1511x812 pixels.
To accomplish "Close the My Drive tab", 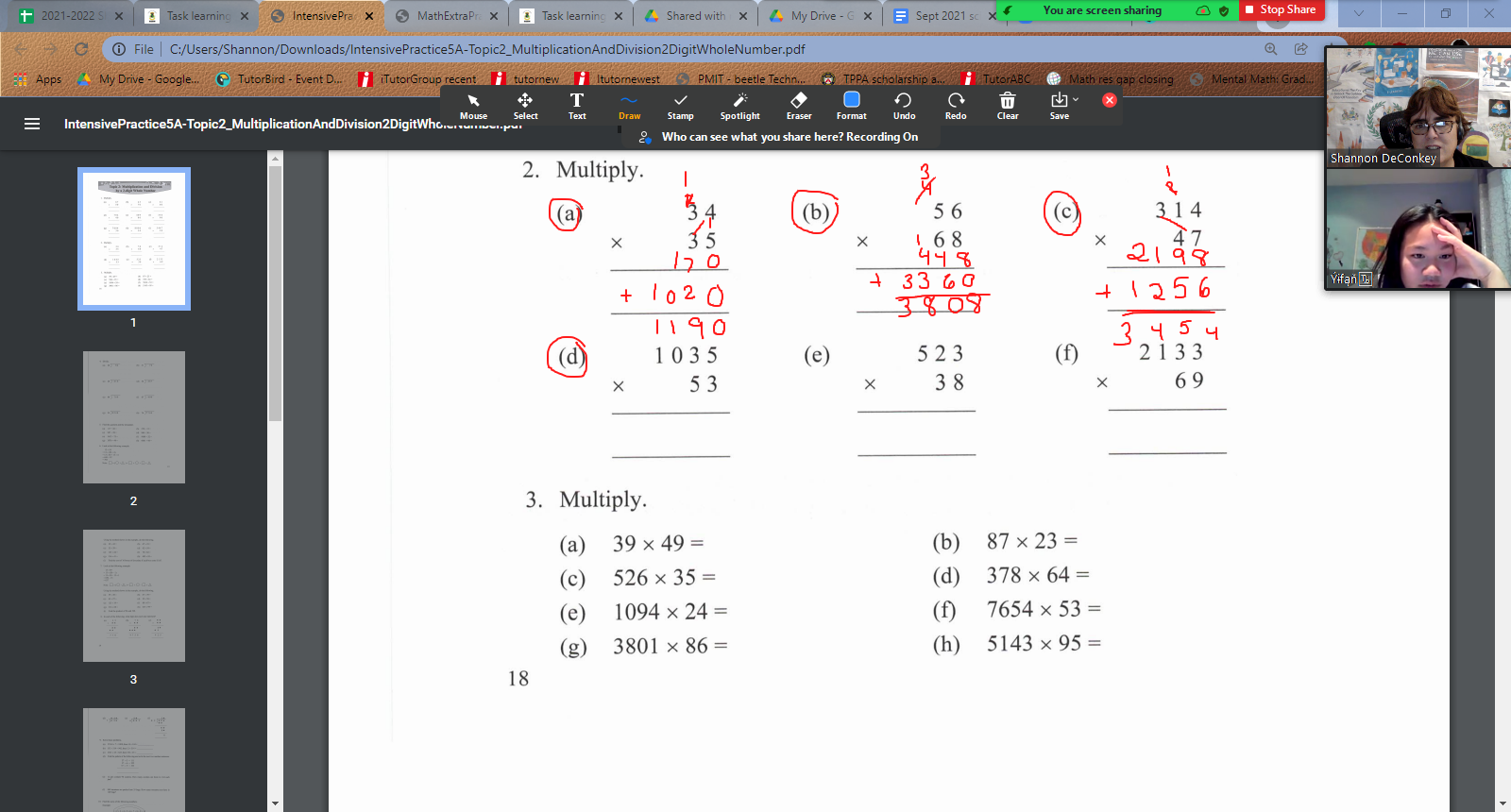I will [868, 16].
